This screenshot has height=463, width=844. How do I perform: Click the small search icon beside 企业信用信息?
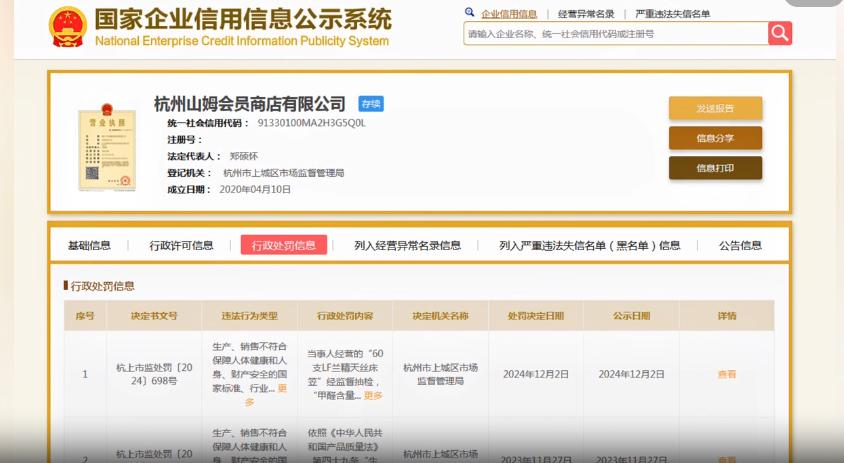470,13
